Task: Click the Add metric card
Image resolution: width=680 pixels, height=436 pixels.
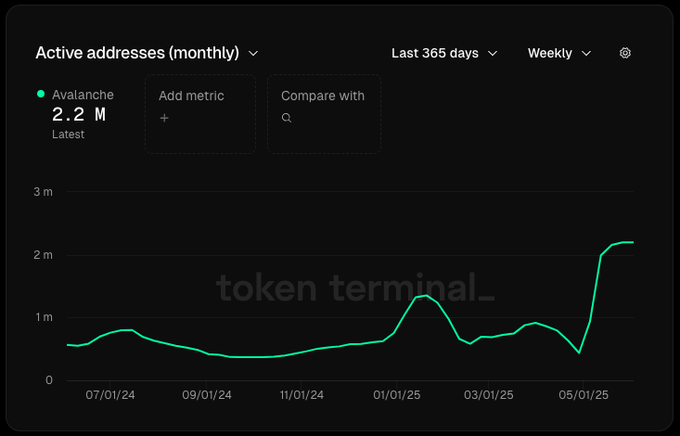Action: click(200, 114)
